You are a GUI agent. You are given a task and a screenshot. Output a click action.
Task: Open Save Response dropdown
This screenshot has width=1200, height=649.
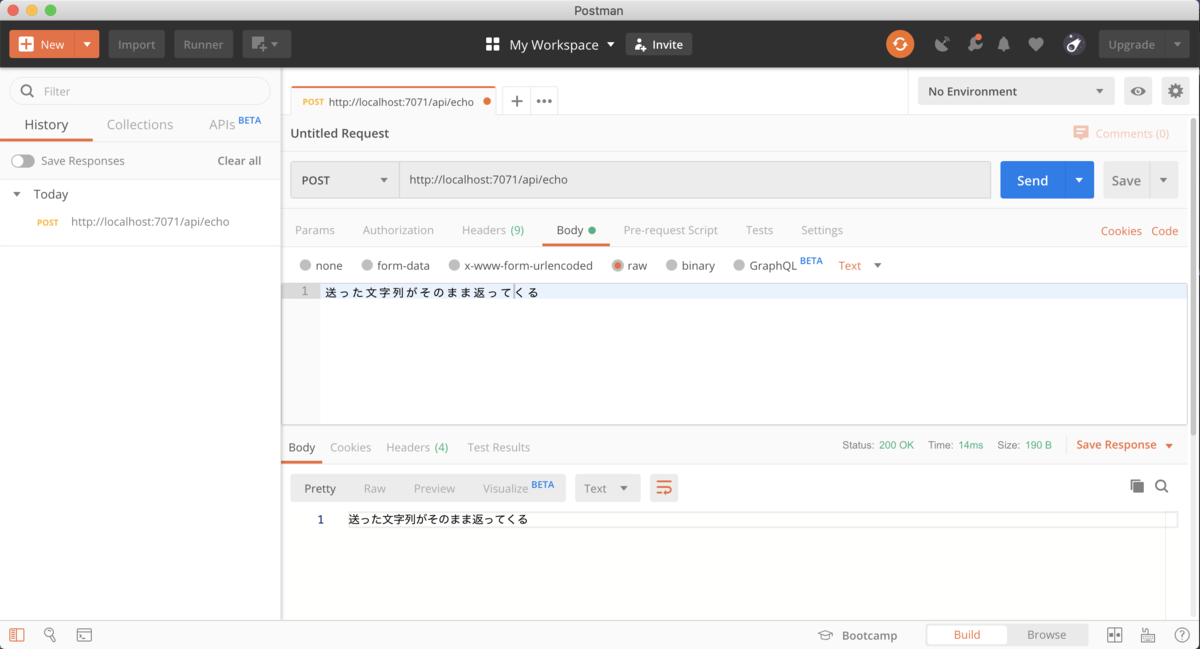(x=1125, y=445)
